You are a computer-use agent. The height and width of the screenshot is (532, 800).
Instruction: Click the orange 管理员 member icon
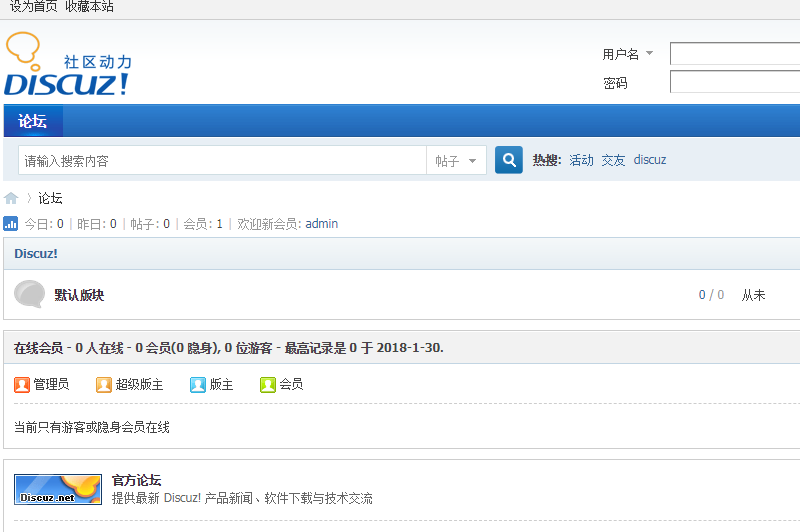22,384
